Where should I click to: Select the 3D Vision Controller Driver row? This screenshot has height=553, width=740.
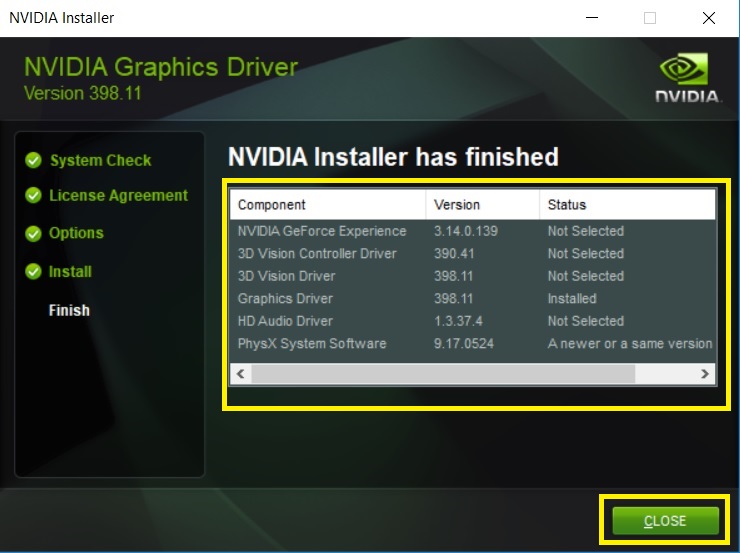tap(472, 254)
